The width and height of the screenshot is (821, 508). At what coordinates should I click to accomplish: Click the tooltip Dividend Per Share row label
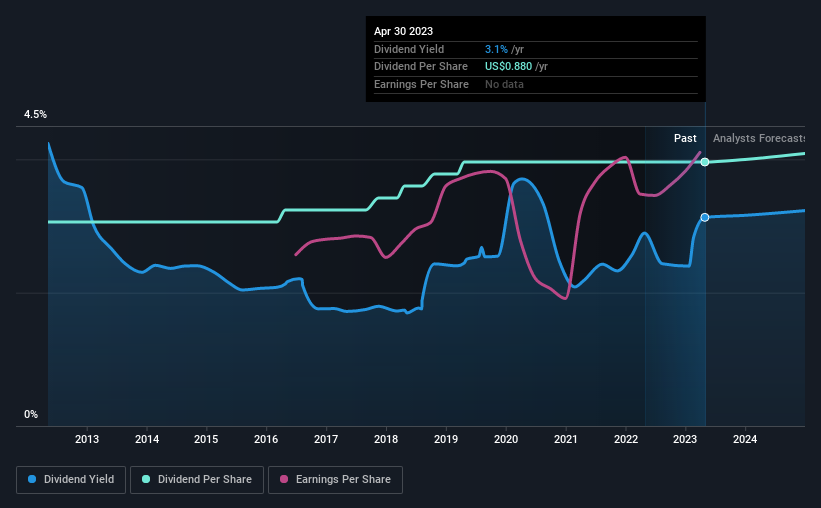coord(421,67)
